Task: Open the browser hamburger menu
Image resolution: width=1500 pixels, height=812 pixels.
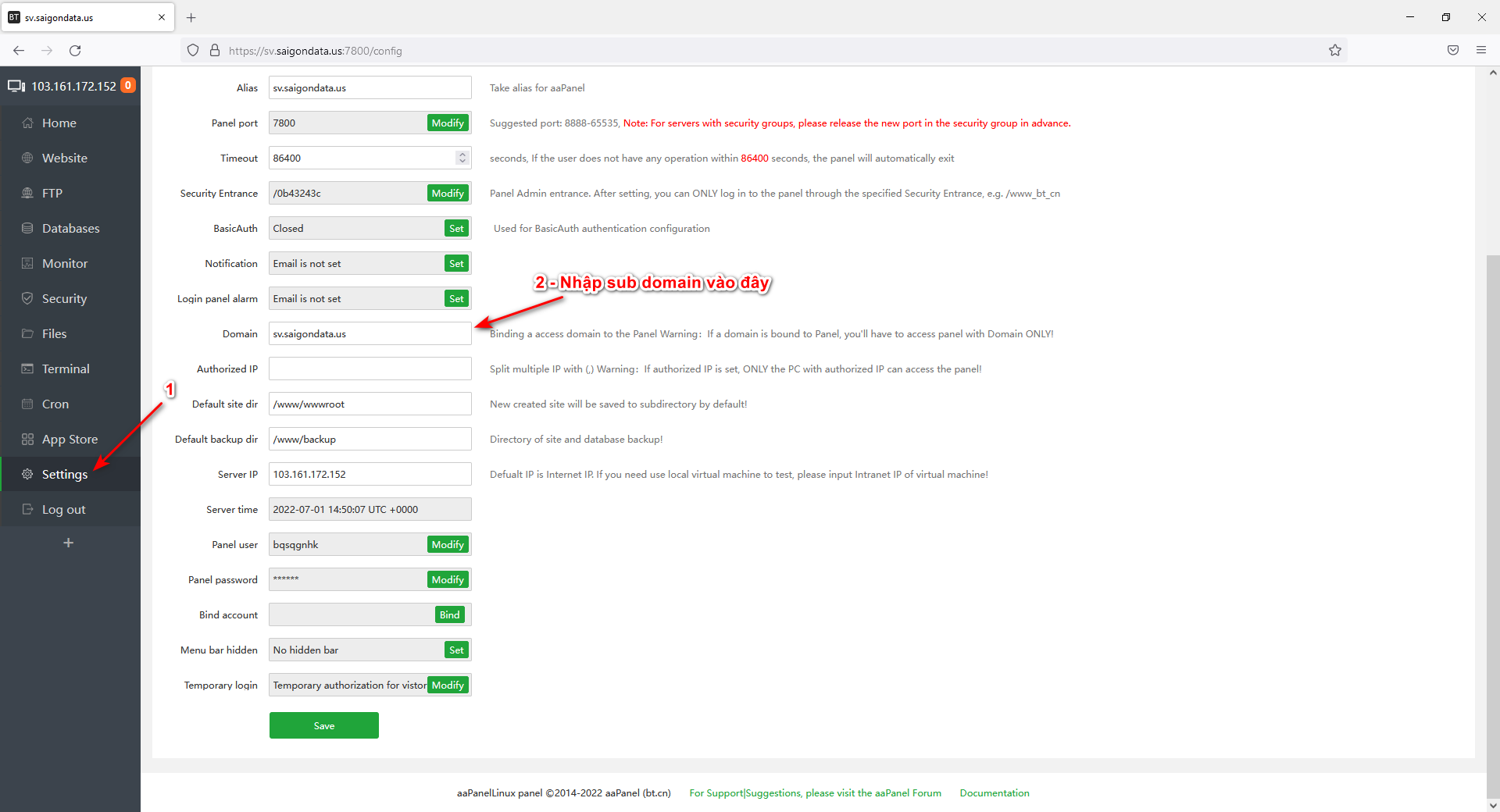Action: 1481,51
